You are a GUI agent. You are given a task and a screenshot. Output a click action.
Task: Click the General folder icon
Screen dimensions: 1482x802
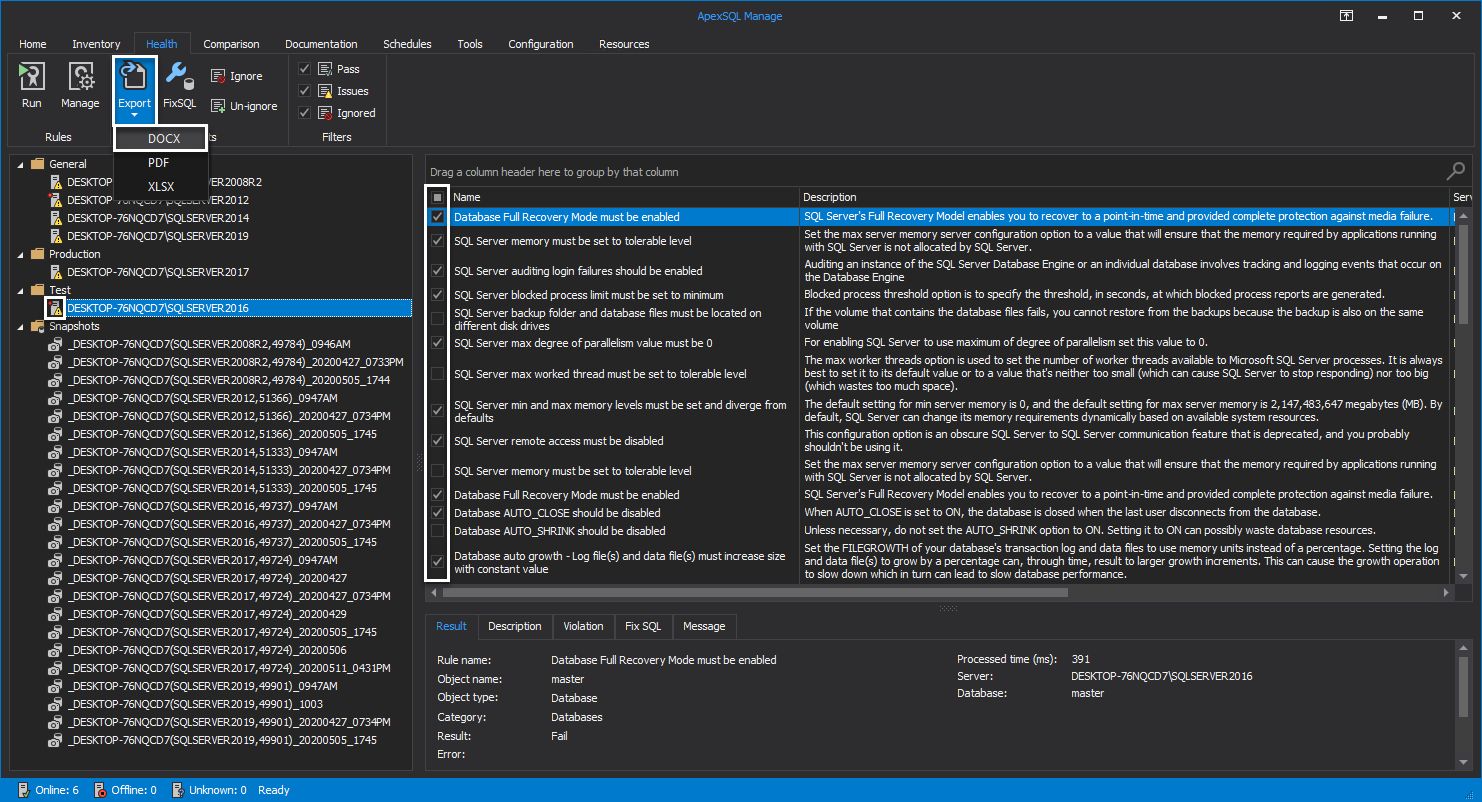coord(38,163)
